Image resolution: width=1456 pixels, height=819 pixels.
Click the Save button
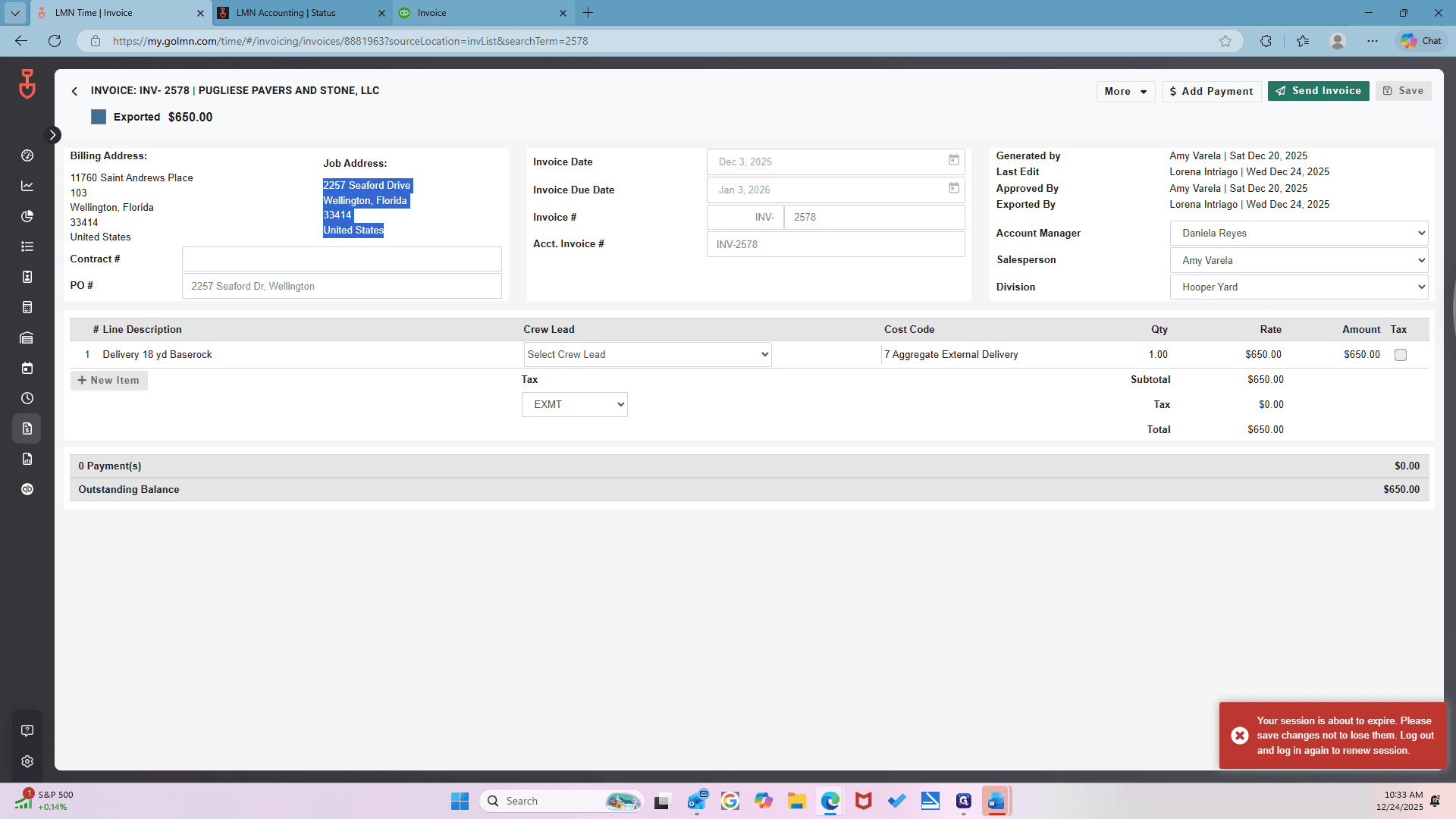(1403, 91)
